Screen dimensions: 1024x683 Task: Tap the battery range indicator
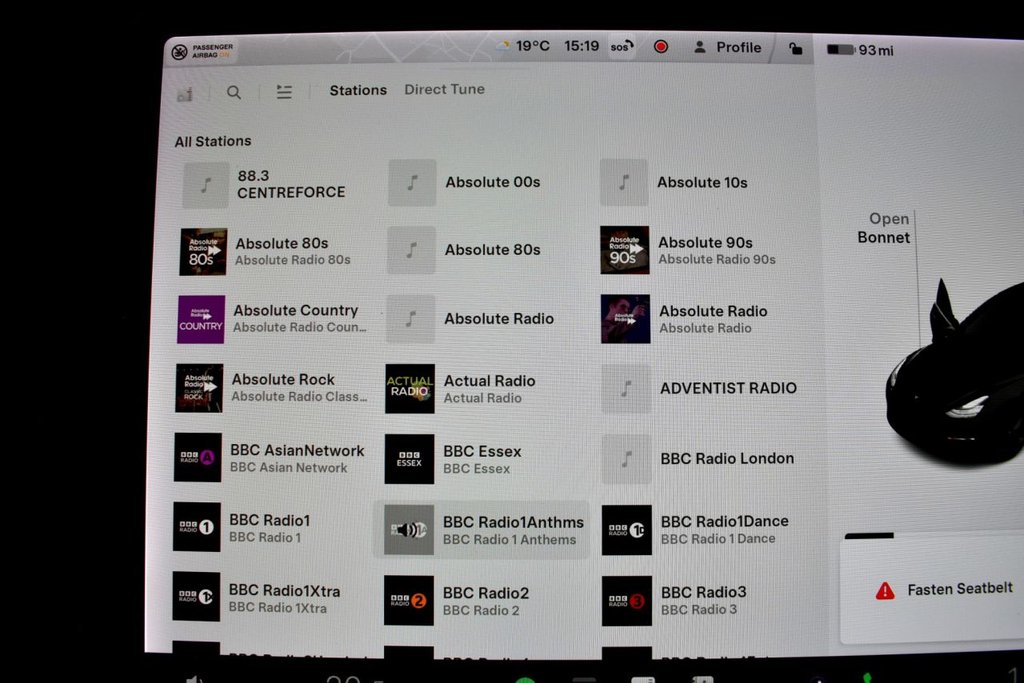point(860,49)
